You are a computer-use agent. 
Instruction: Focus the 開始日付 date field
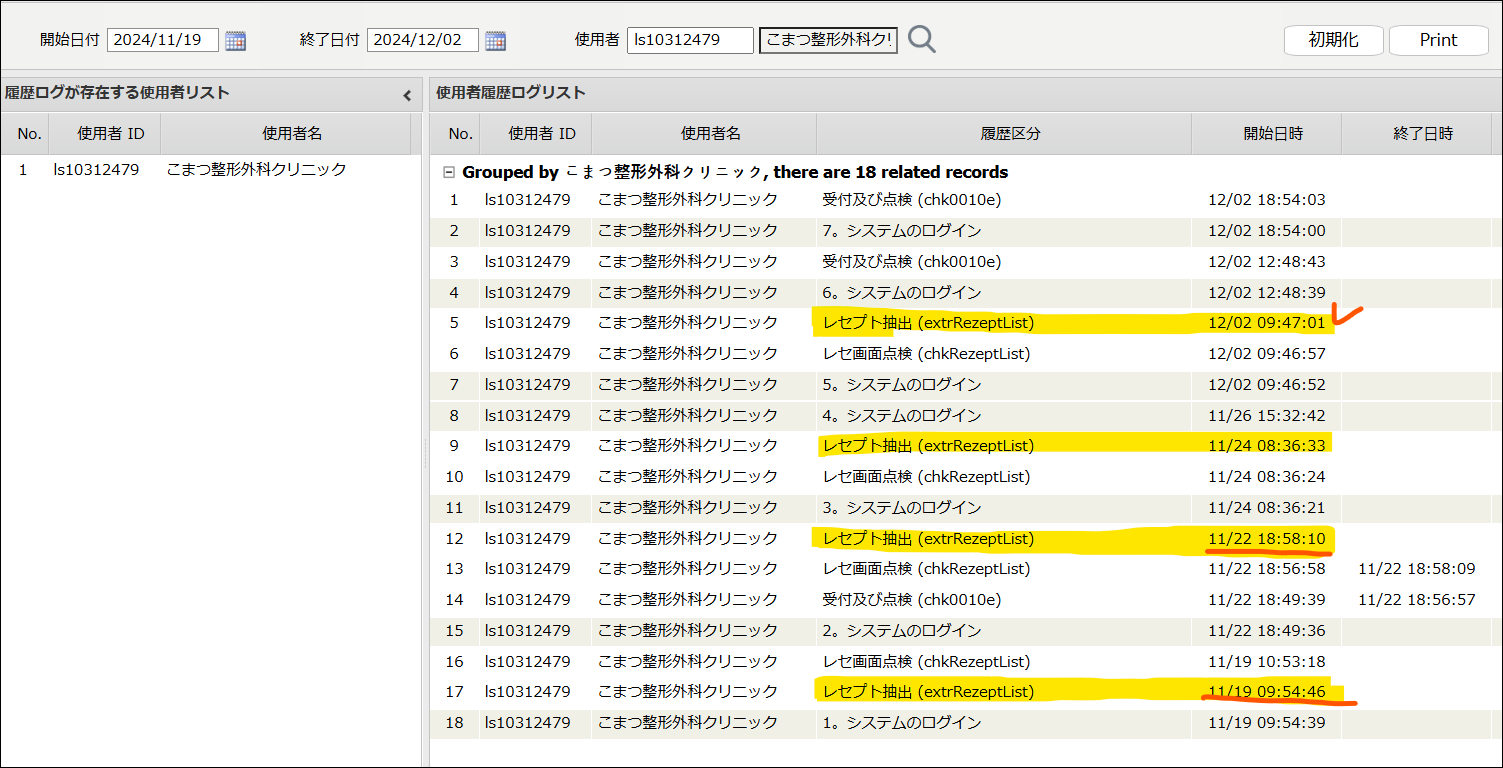[162, 40]
